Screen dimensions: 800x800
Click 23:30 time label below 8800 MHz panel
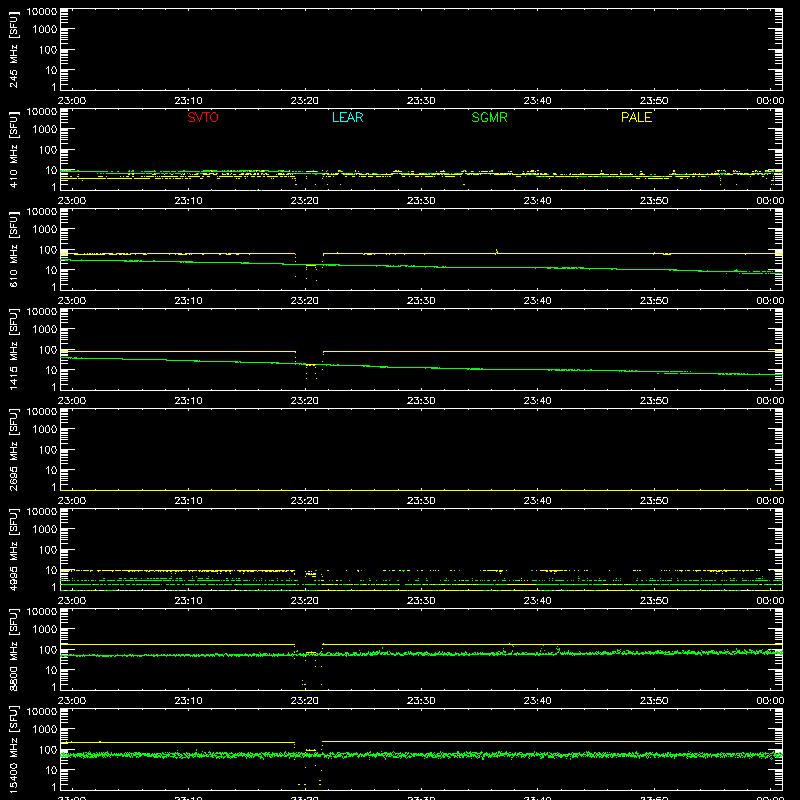(421, 701)
